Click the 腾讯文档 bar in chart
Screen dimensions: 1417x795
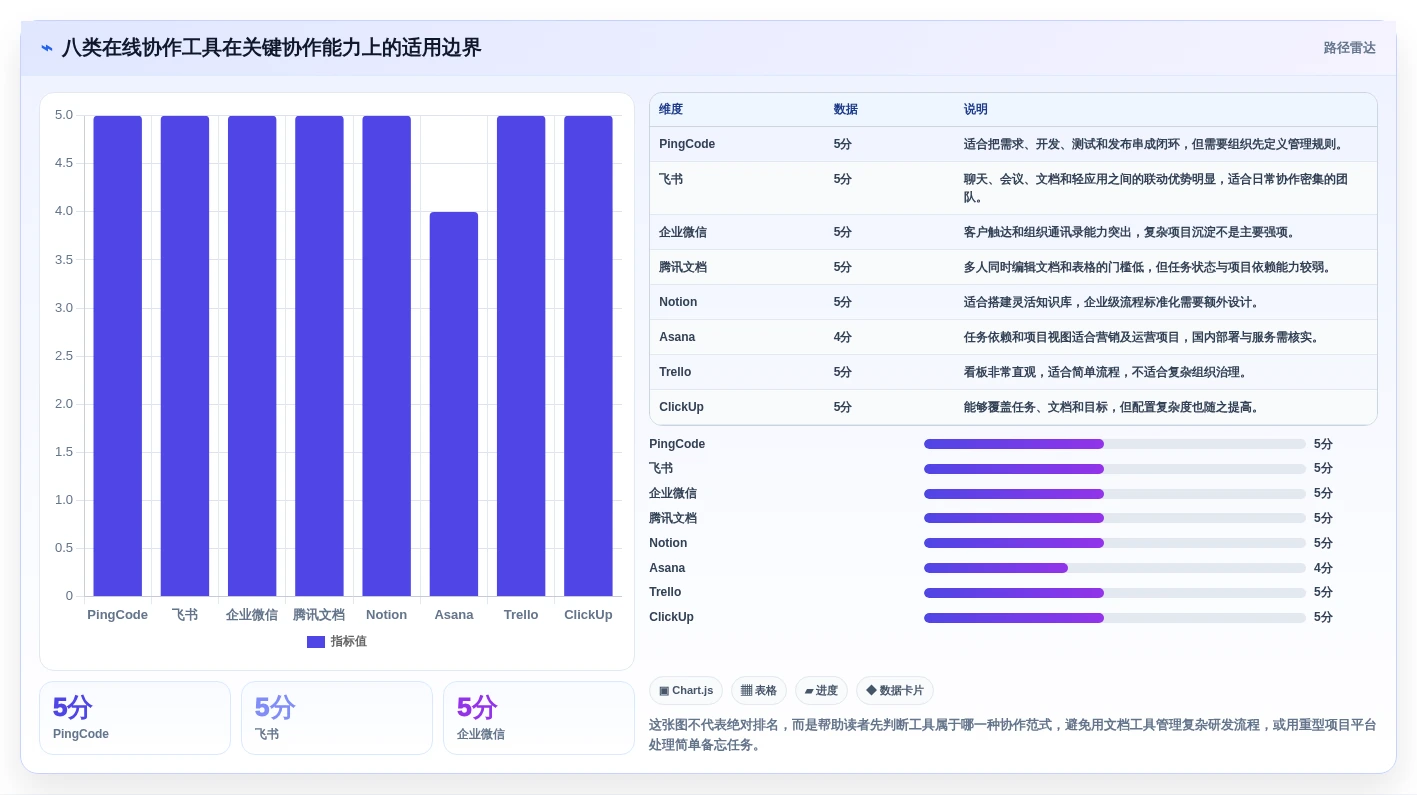[319, 356]
